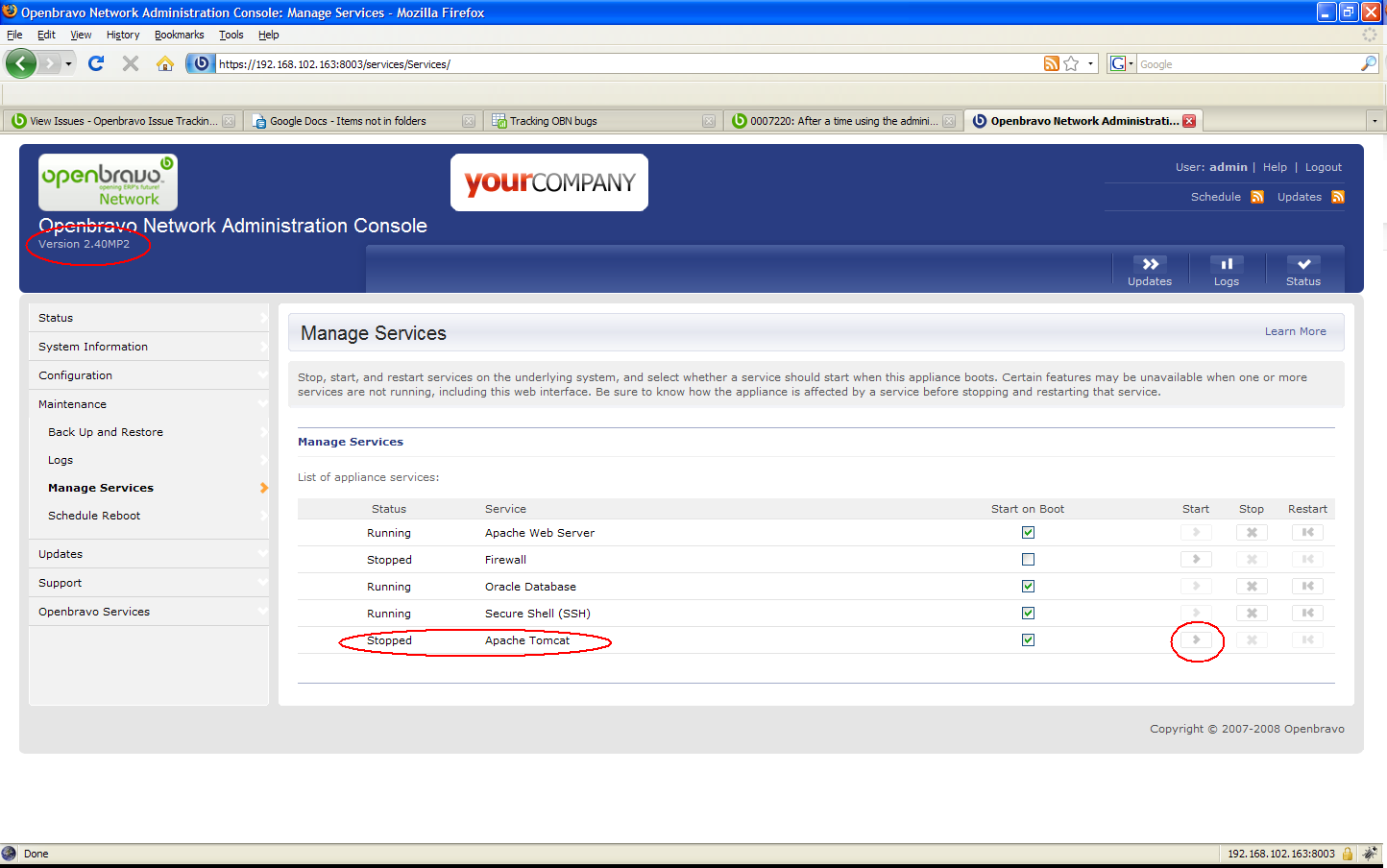Screen dimensions: 1387x868
Task: Open the Bookmarks menu
Action: pos(179,35)
